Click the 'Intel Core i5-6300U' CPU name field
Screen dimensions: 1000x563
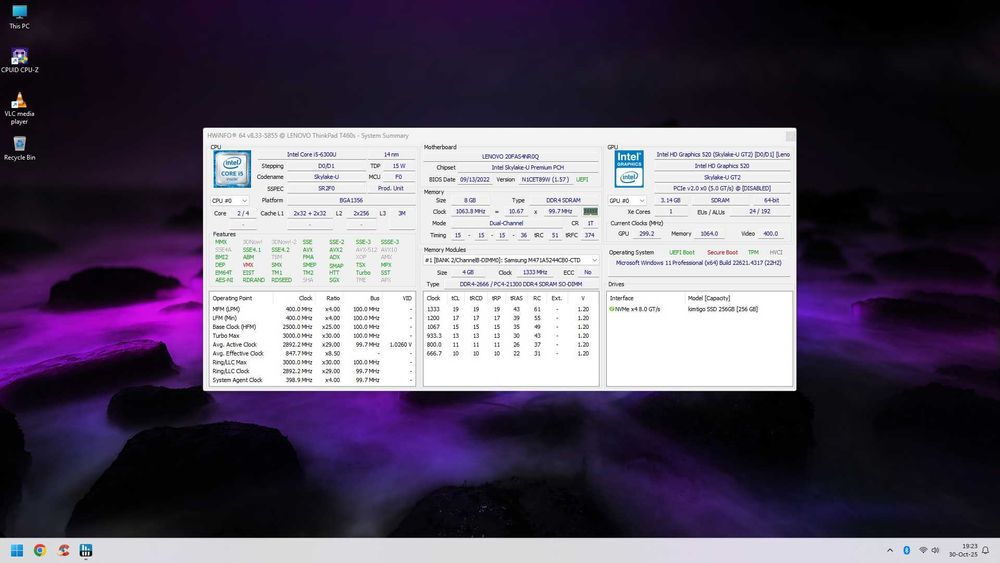point(311,154)
